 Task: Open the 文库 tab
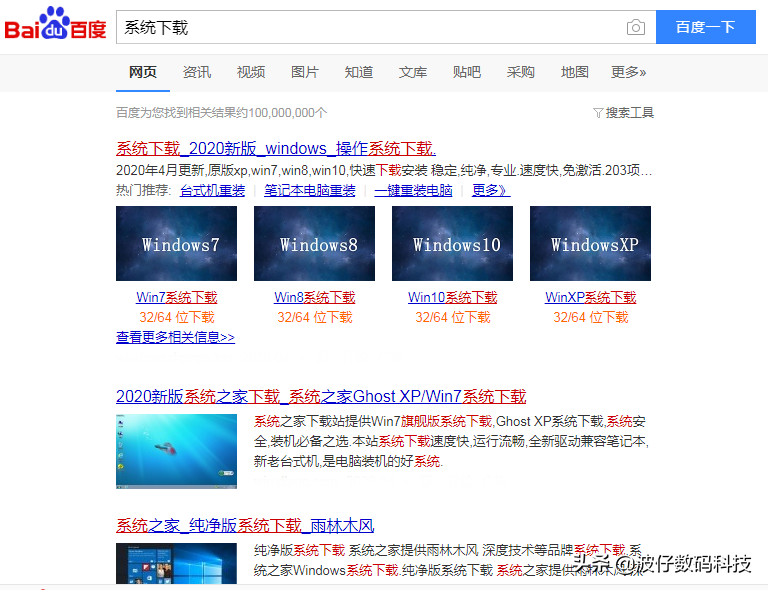(x=413, y=72)
